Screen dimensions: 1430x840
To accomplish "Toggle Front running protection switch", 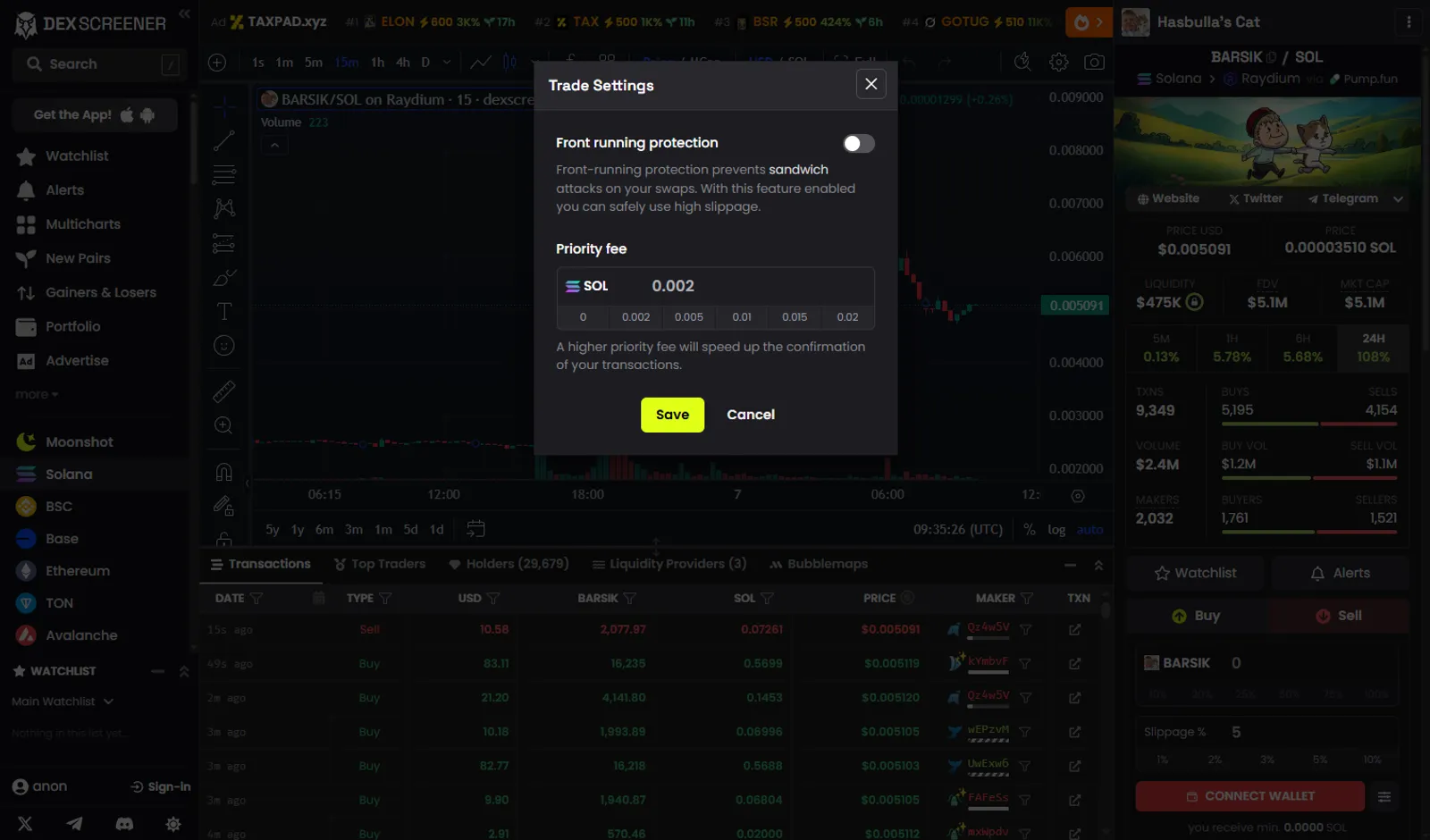I will pos(858,144).
